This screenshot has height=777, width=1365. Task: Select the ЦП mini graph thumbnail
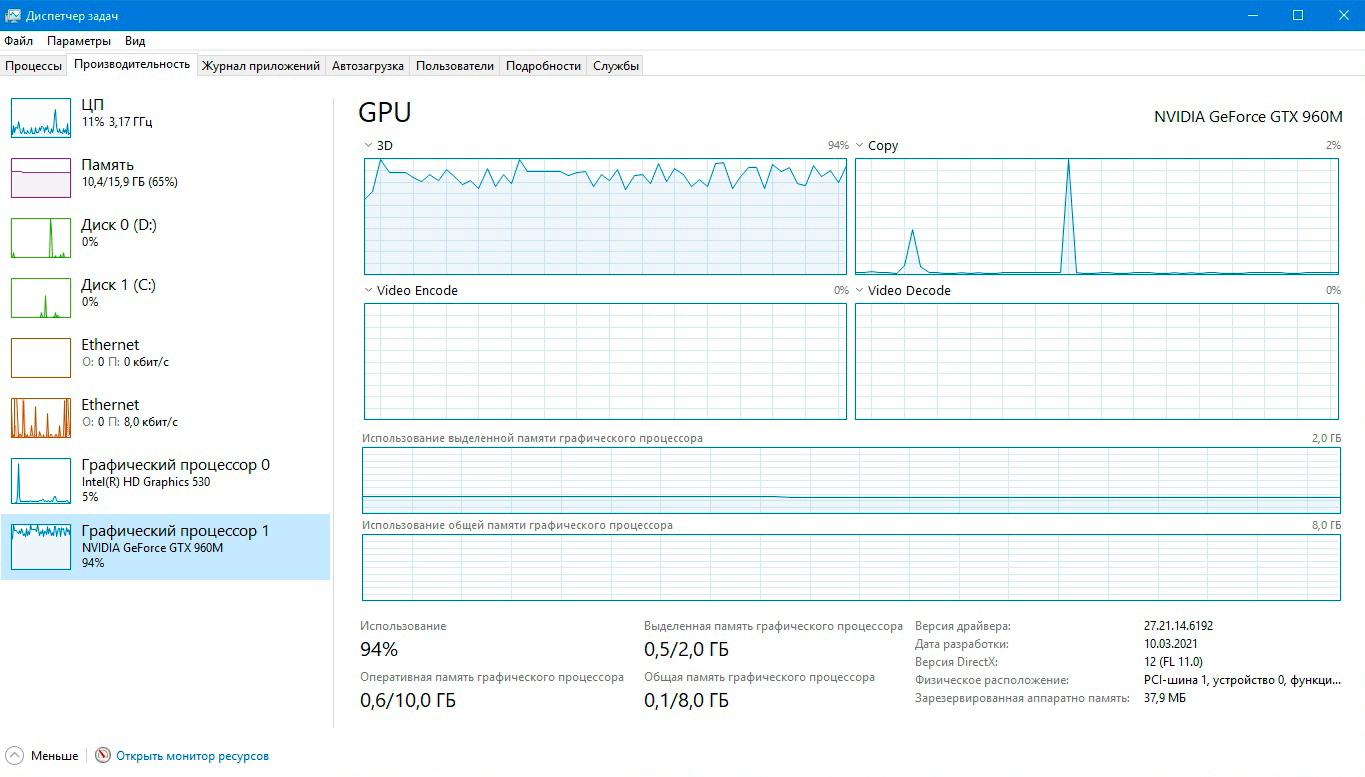pos(41,117)
